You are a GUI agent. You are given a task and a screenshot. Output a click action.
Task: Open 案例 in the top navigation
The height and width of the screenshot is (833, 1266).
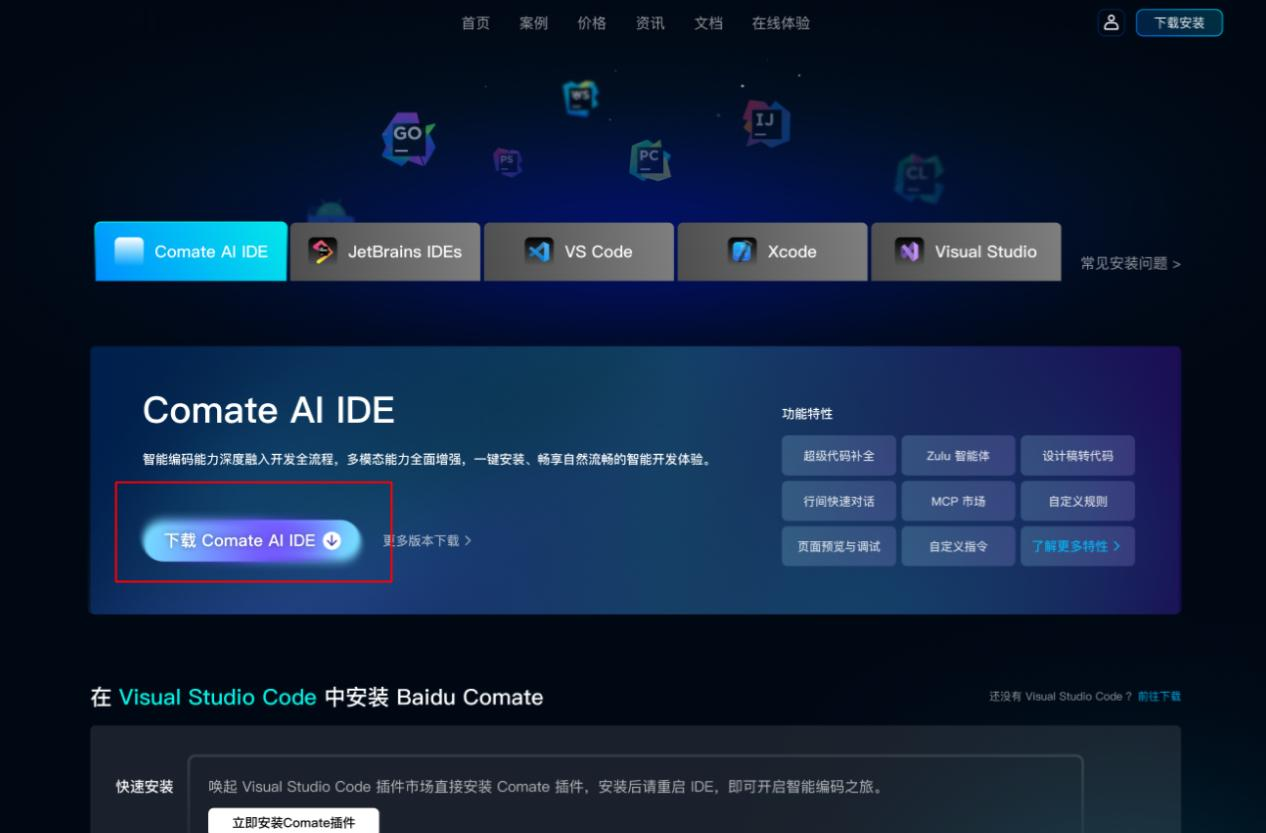click(x=533, y=23)
